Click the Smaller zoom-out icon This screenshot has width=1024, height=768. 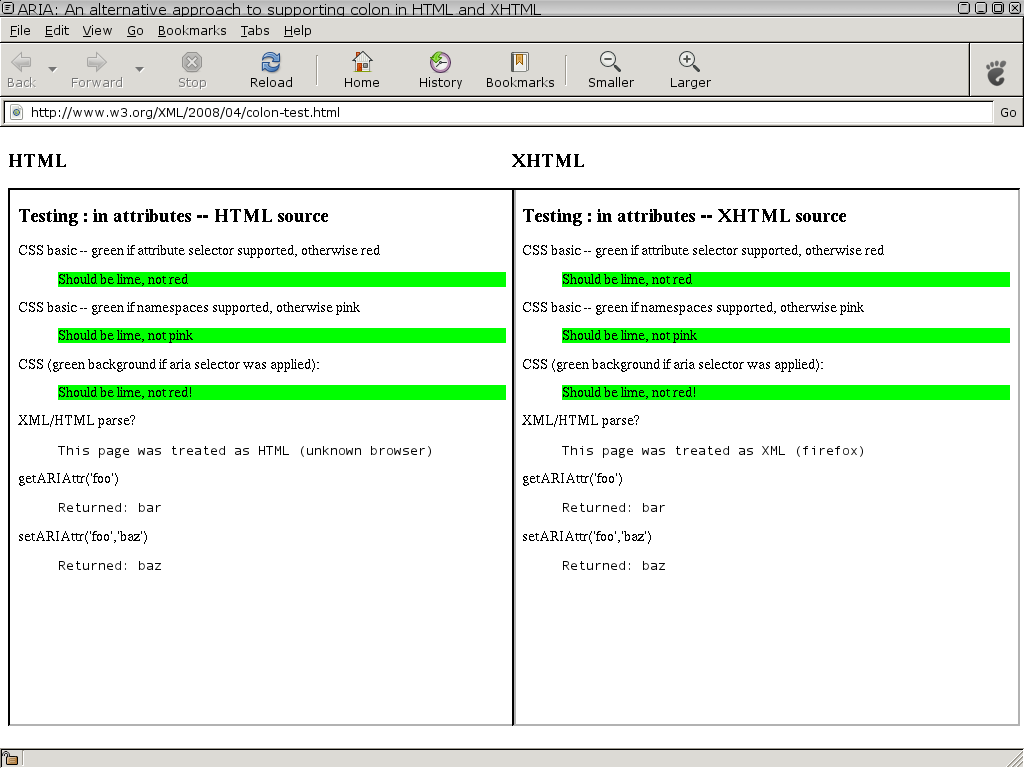point(611,62)
